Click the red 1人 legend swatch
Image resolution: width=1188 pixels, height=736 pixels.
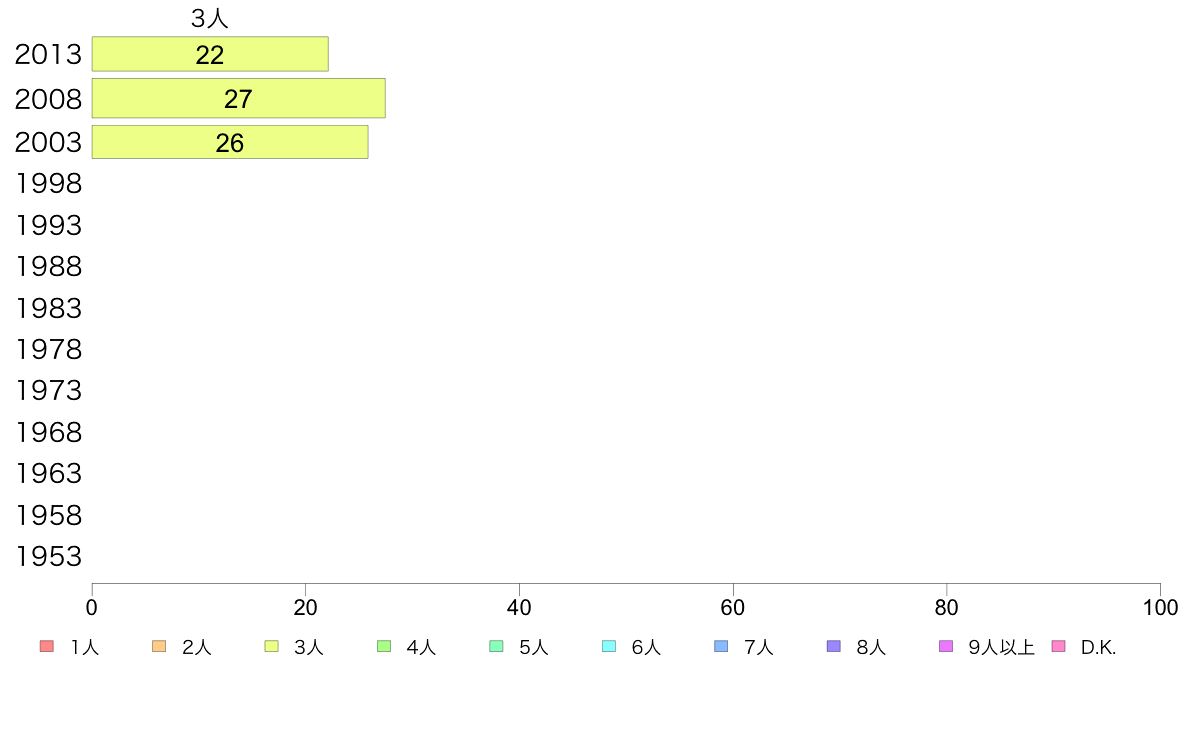[46, 647]
